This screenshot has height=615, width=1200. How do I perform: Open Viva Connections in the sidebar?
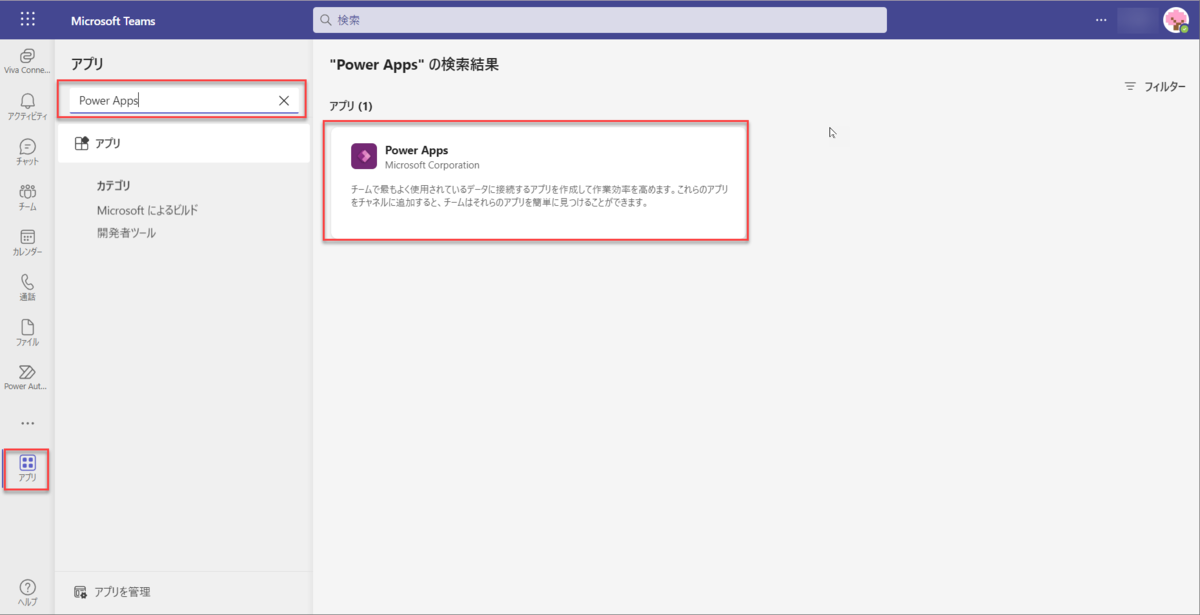28,61
